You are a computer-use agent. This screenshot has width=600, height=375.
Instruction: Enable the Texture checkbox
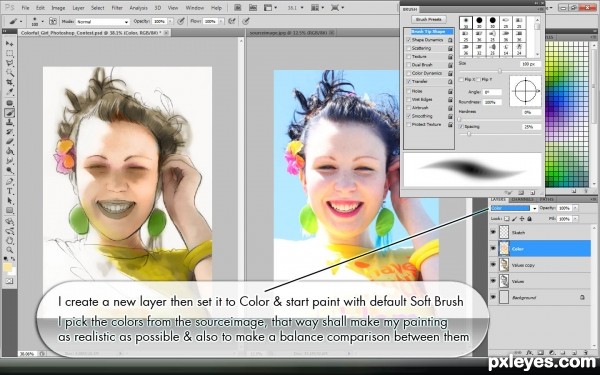point(409,57)
